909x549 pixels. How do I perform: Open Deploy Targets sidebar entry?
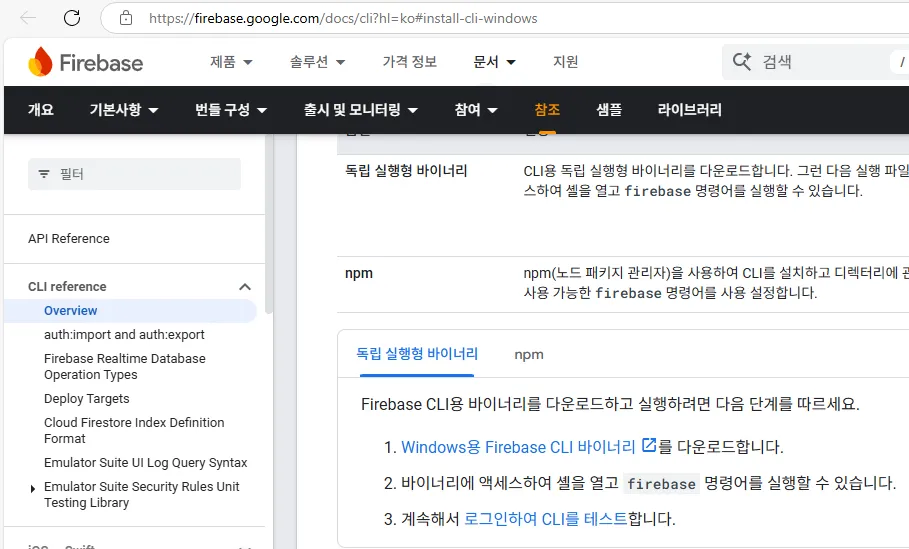(x=86, y=399)
